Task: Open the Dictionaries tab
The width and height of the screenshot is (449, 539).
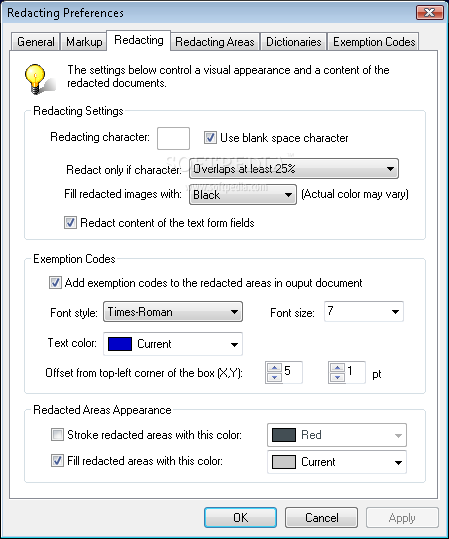Action: (x=294, y=42)
